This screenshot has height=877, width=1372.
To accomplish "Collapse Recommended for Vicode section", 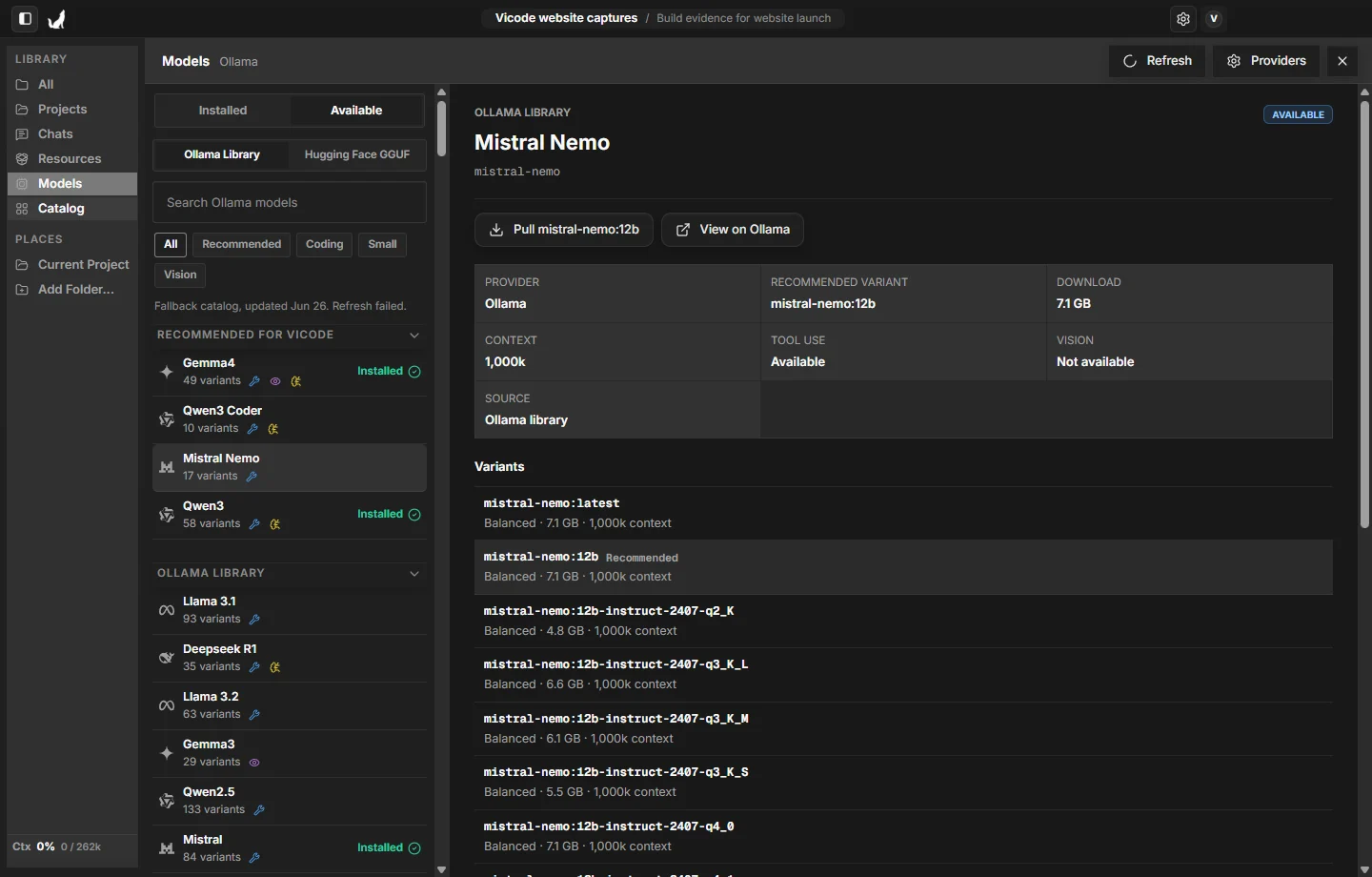I will 414,336.
